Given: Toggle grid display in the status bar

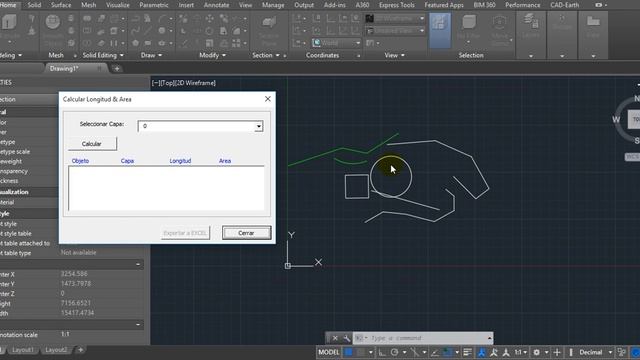Looking at the screenshot, I should (349, 352).
